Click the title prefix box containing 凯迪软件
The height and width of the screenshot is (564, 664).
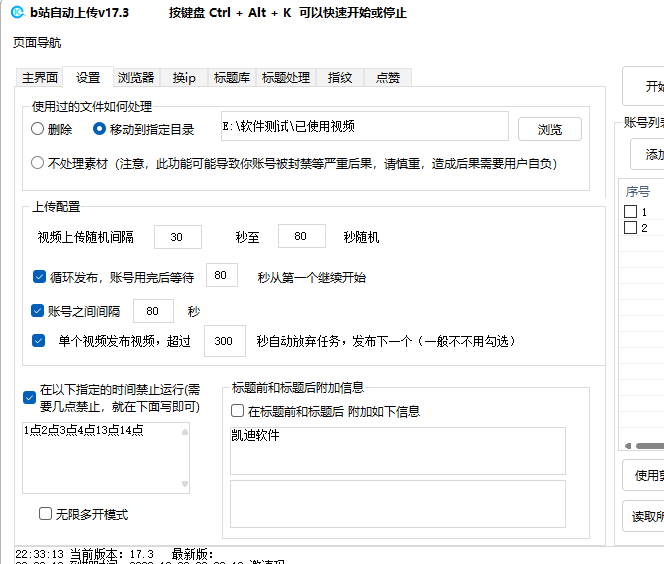pyautogui.click(x=398, y=451)
